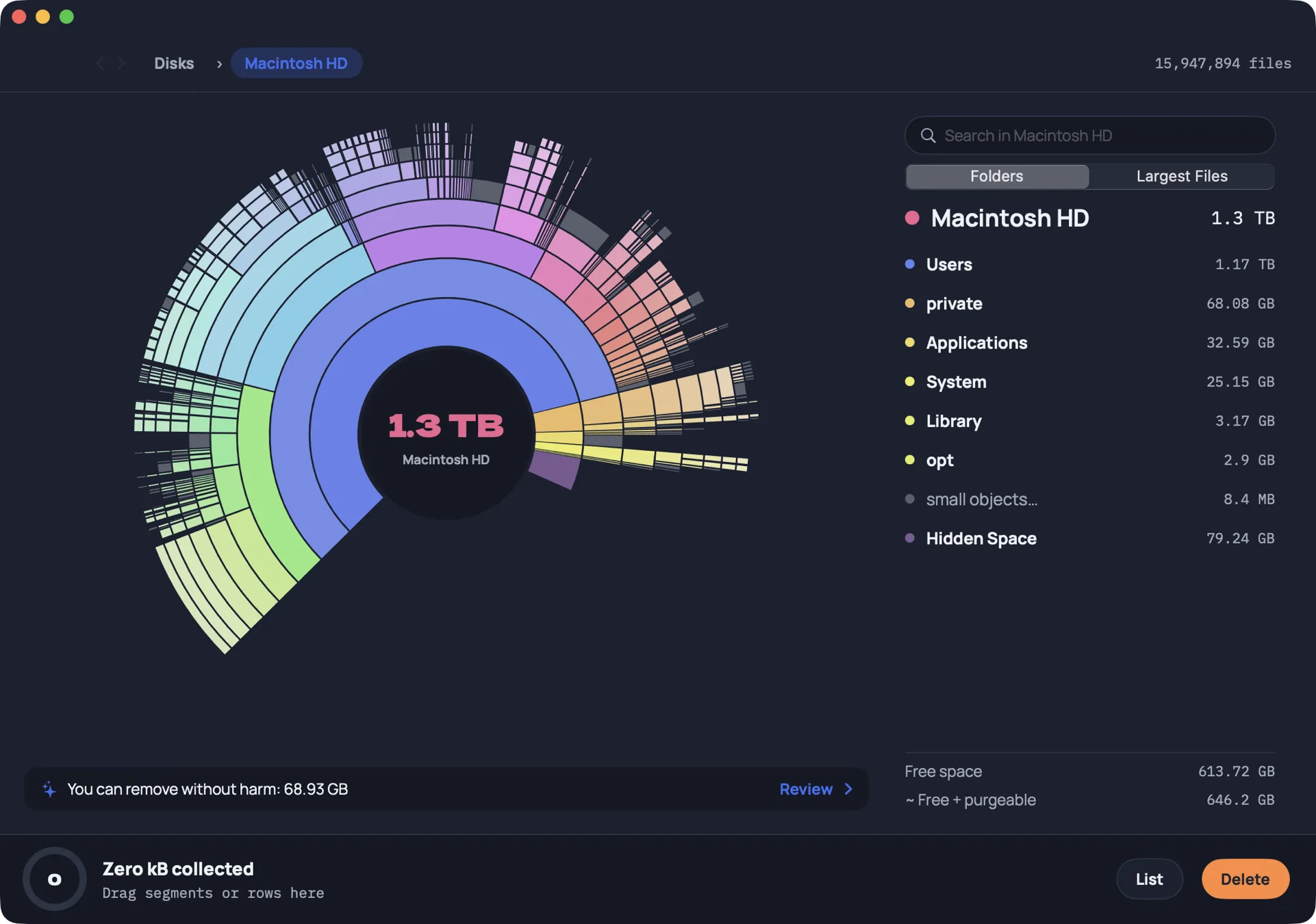Click the search magnifier icon
The image size is (1316, 924).
(928, 136)
